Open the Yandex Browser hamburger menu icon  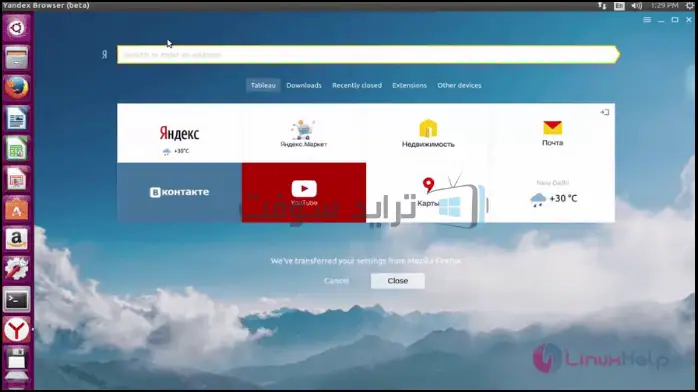(x=647, y=20)
